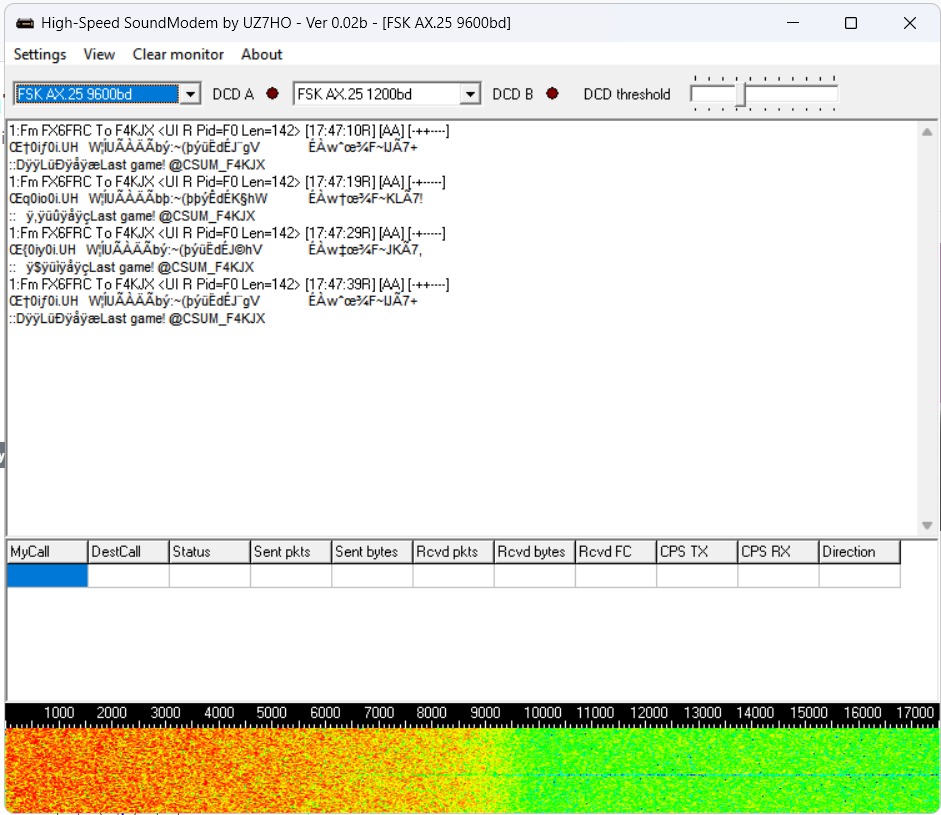
Task: Click the DCD A indicator light
Action: (271, 94)
